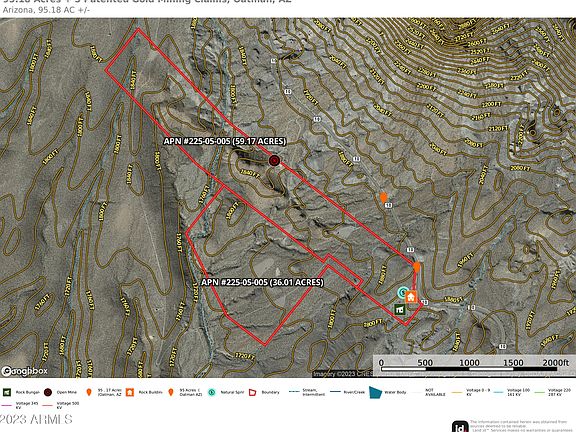Screen dimensions: 576x432
Task: Click the 'Voltage 500 KV' legend text
Action: coord(68,405)
